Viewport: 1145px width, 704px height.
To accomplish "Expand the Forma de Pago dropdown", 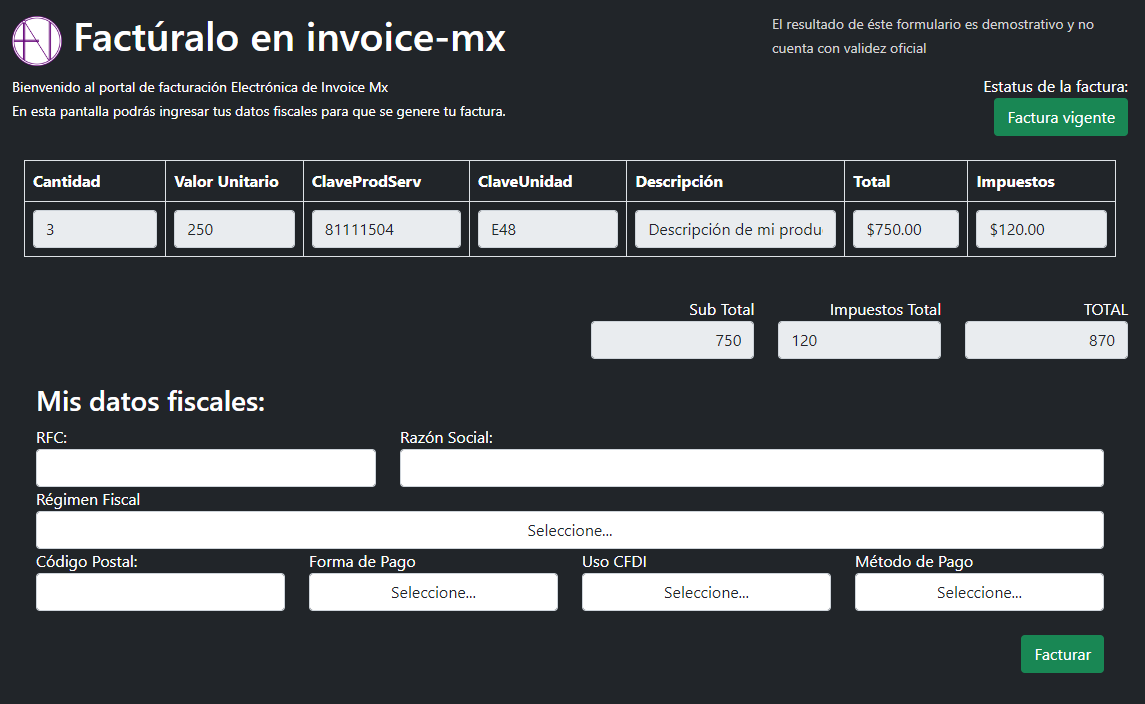I will pos(433,592).
